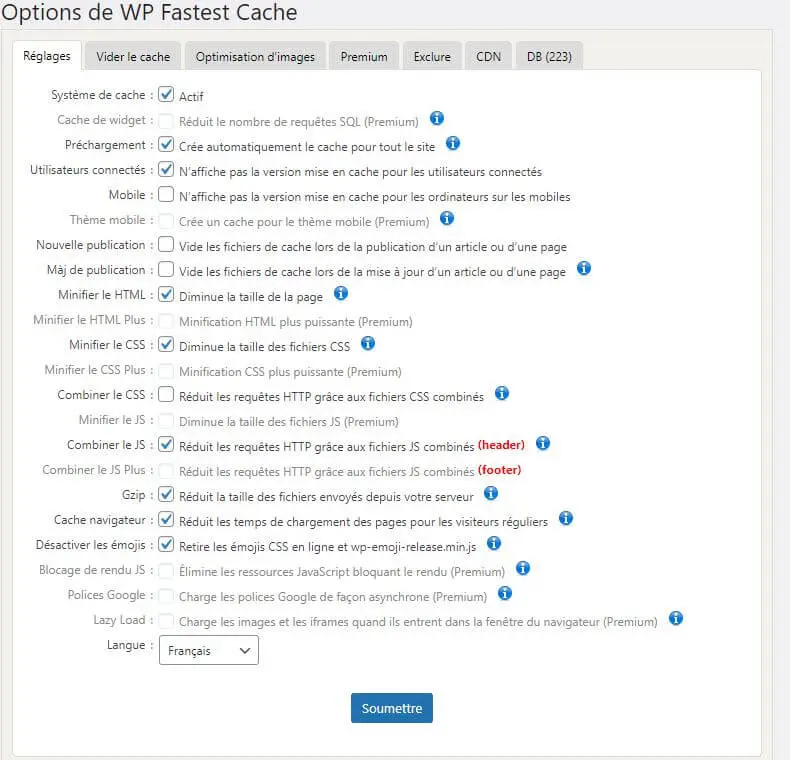Image resolution: width=790 pixels, height=760 pixels.
Task: Click 'Options de WP Fastest Cache' heading
Action: tap(149, 12)
